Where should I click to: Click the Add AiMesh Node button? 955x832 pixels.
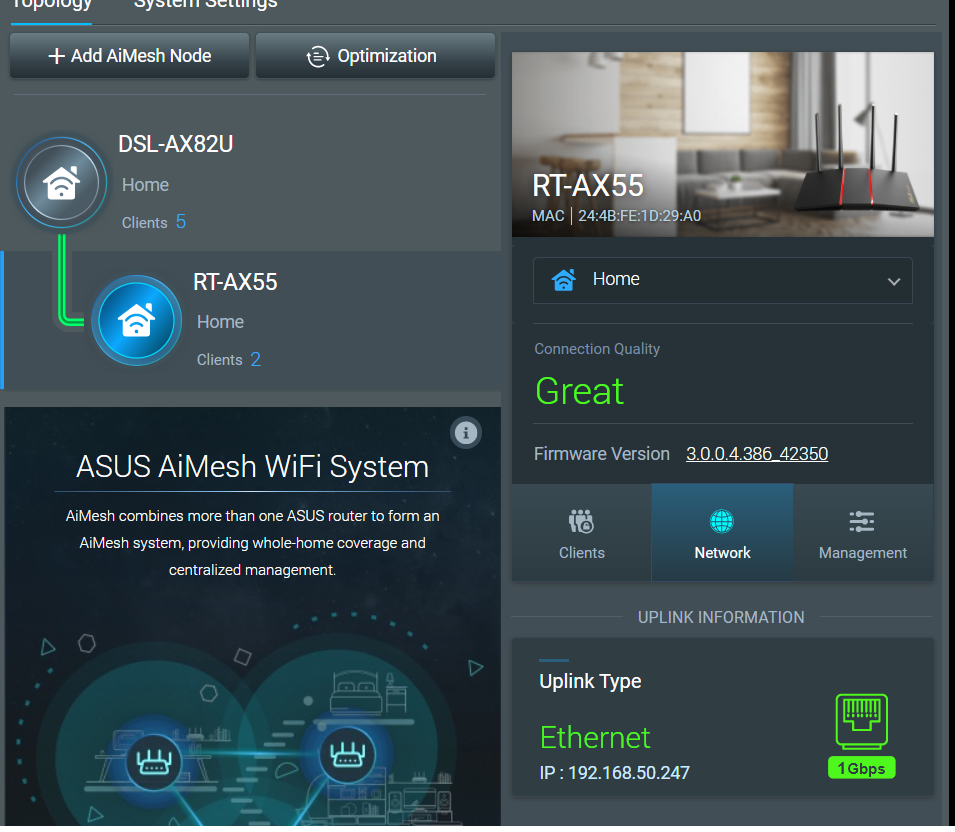coord(129,55)
